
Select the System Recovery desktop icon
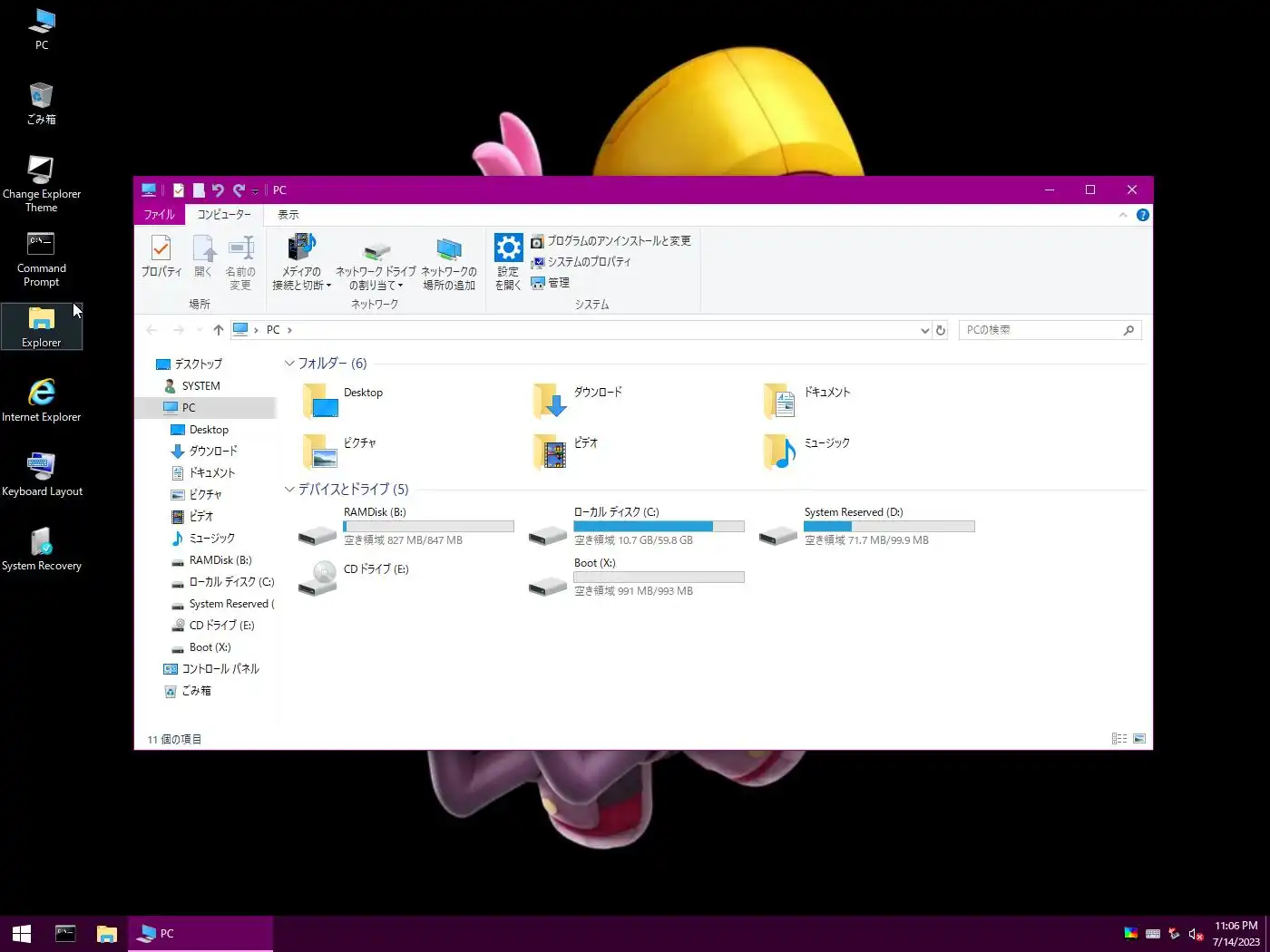click(41, 549)
